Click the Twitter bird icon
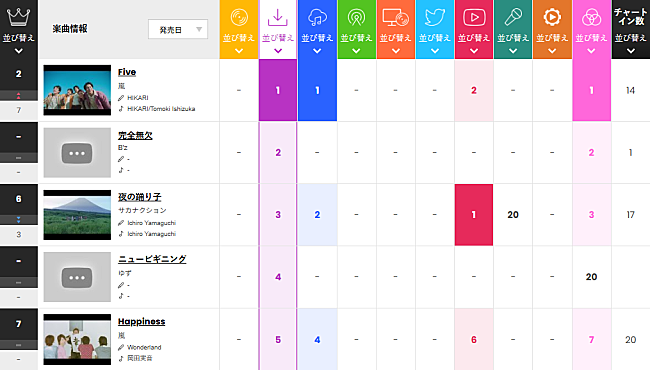Viewport: 650px width, 370px height. click(x=434, y=17)
